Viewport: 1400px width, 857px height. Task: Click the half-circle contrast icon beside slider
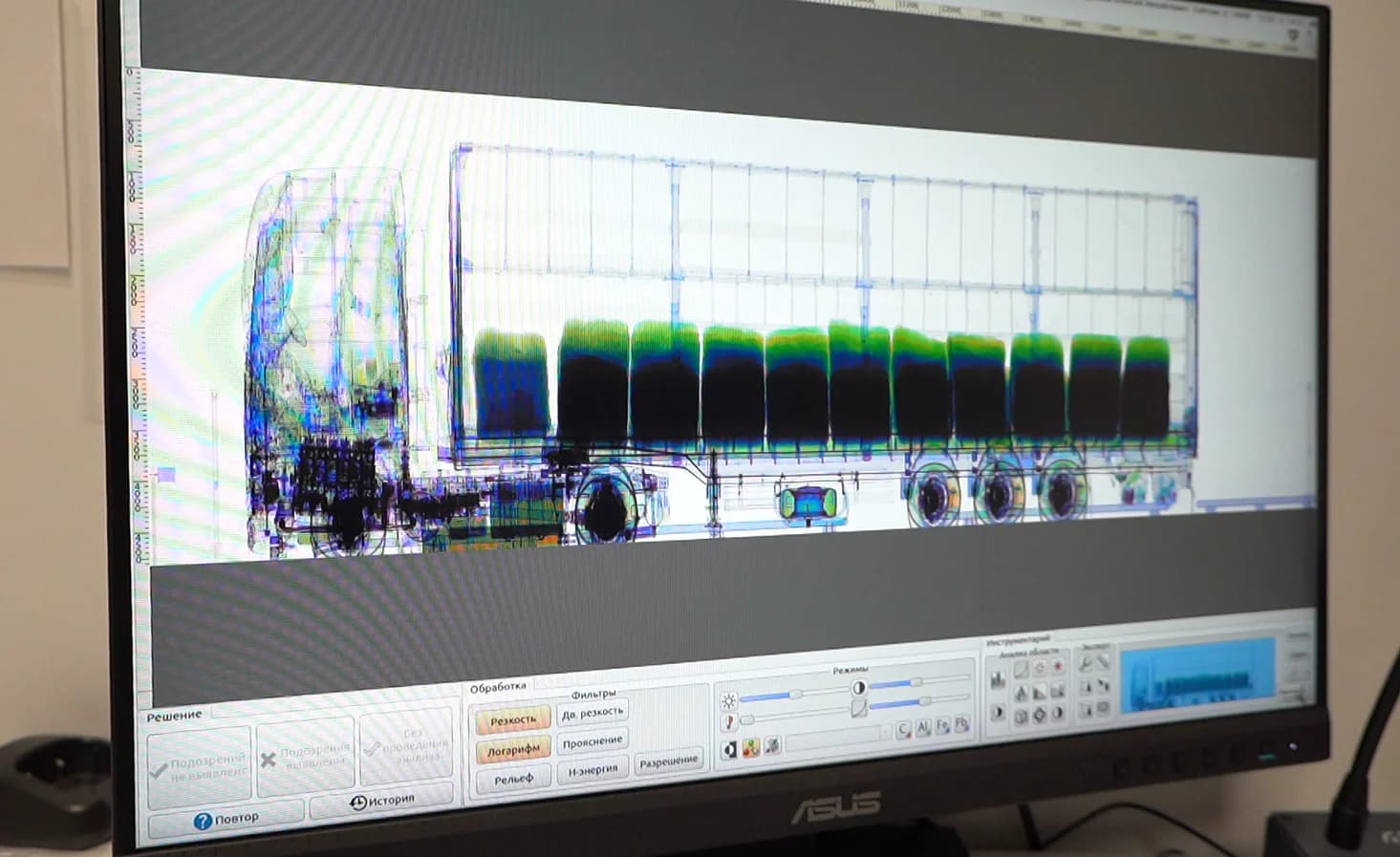click(x=858, y=687)
